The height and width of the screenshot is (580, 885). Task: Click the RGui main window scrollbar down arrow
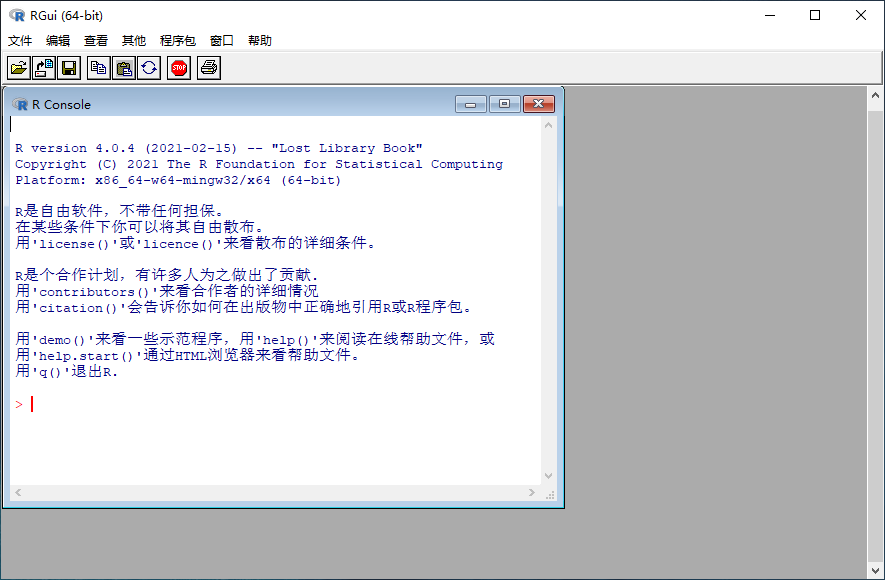click(875, 571)
